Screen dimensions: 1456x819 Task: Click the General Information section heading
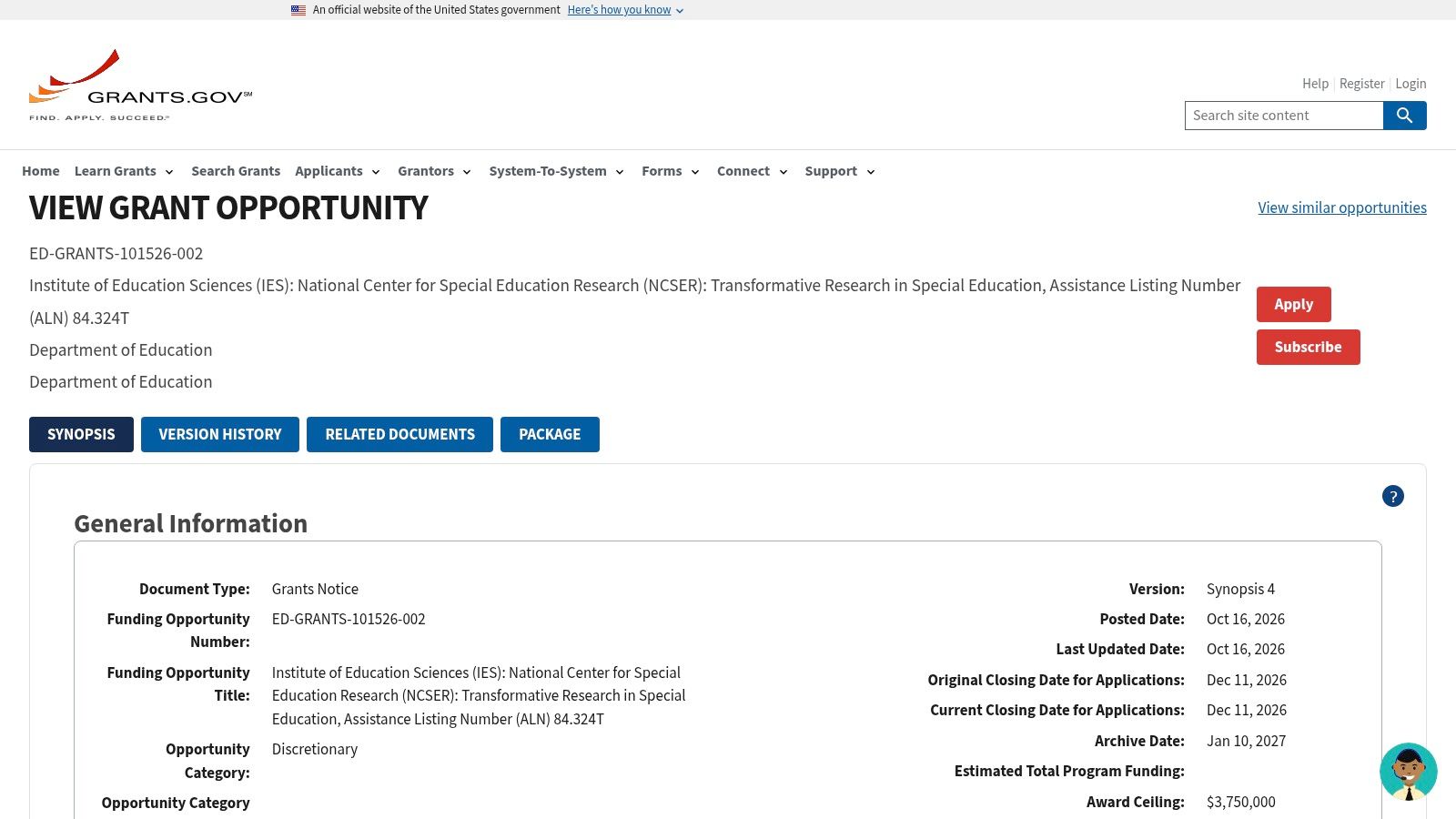191,523
